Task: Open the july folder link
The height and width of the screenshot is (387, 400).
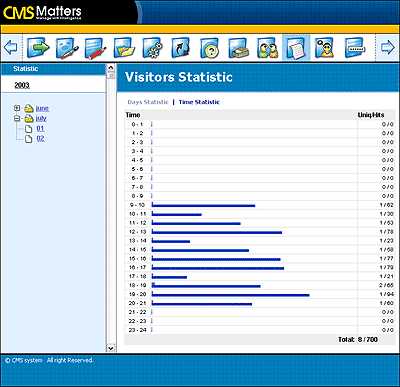Action: [41, 118]
